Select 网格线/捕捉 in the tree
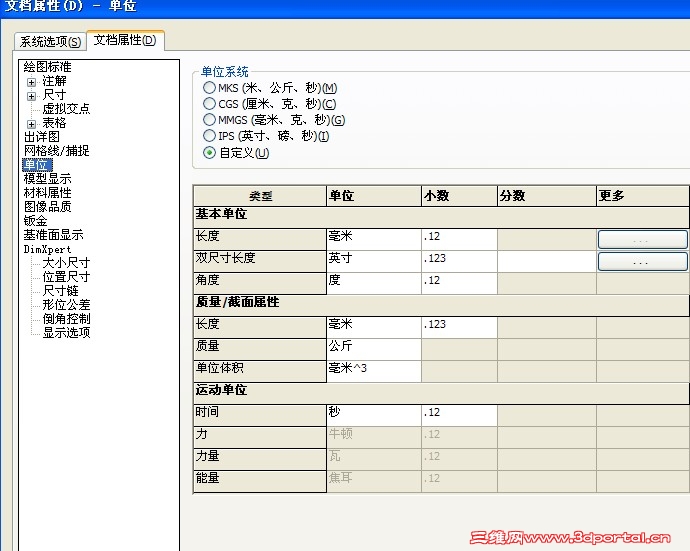Image resolution: width=690 pixels, height=551 pixels. tap(57, 151)
